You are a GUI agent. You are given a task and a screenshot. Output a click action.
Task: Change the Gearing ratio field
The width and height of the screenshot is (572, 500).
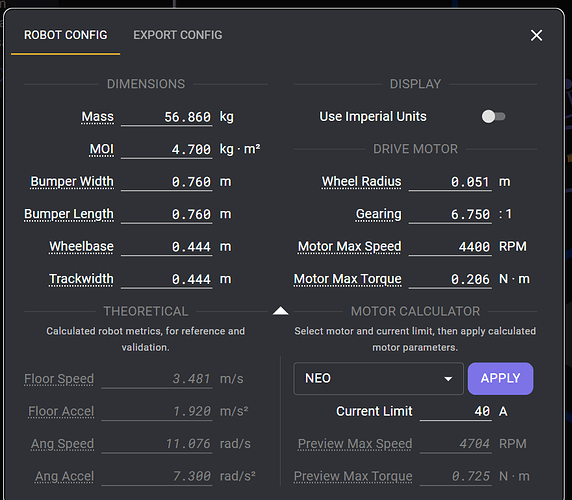(450, 214)
